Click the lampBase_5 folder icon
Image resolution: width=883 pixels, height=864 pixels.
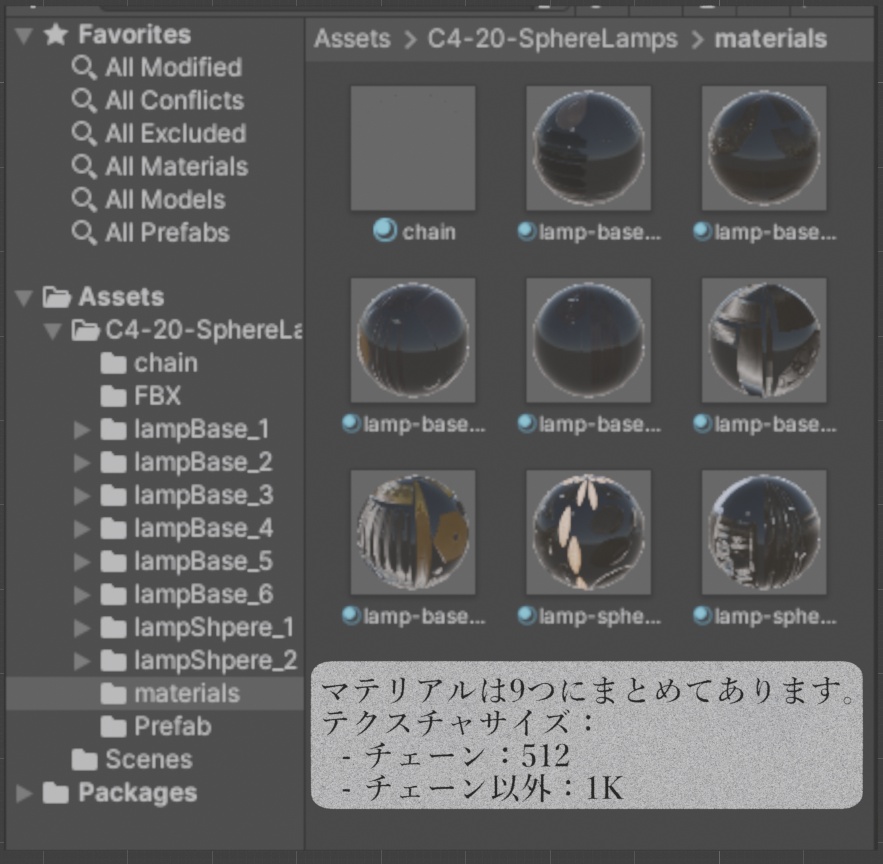point(113,562)
